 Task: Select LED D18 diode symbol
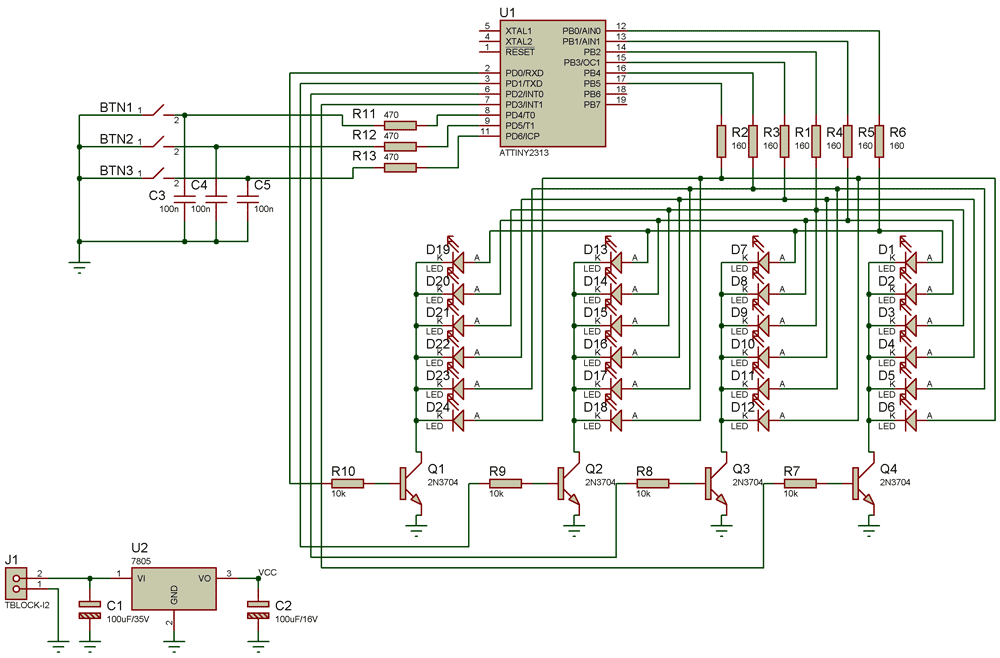[615, 419]
